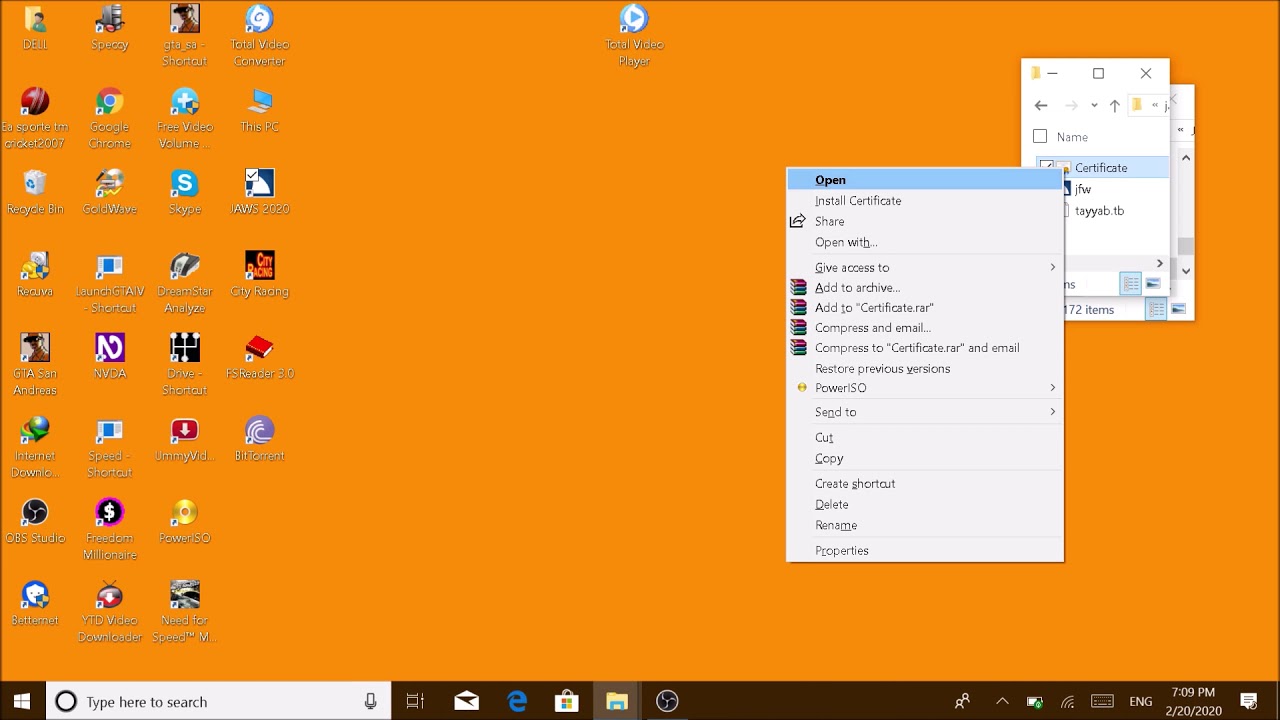Viewport: 1280px width, 720px height.
Task: Select the tayyab.tb file in Explorer
Action: (1099, 211)
